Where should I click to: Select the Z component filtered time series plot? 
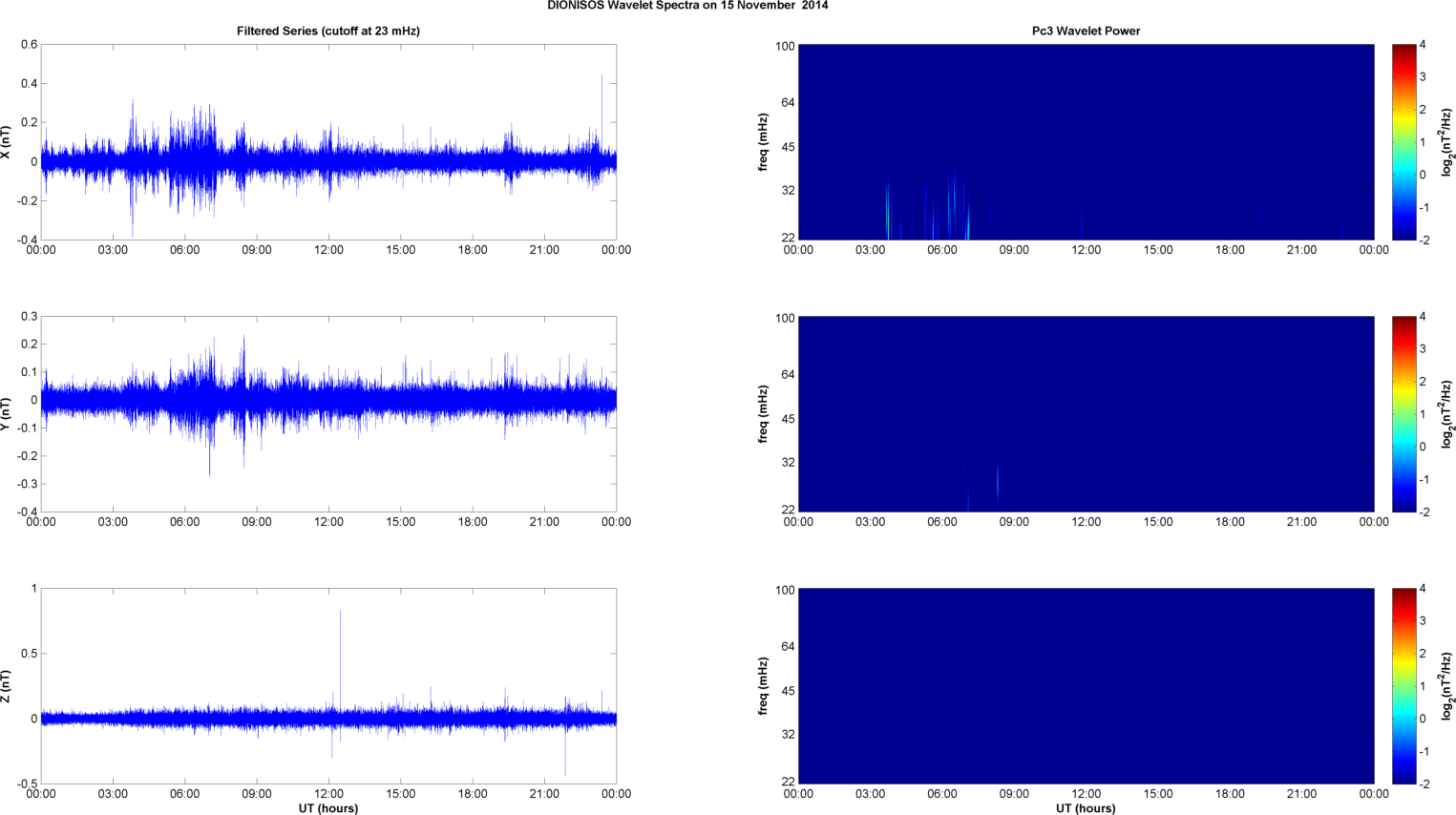(x=328, y=686)
